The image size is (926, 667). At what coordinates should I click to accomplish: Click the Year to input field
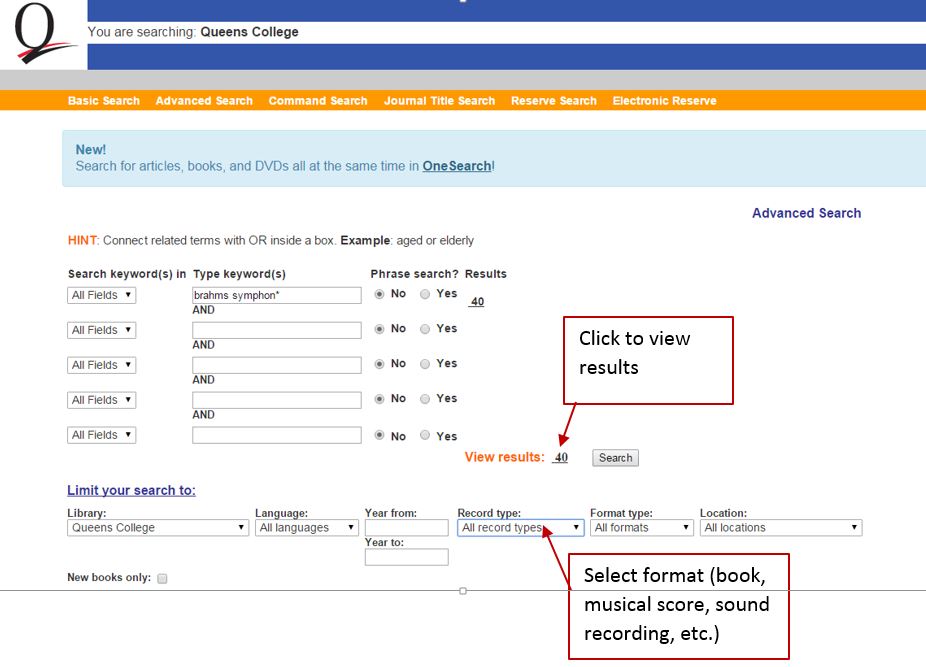click(x=406, y=557)
